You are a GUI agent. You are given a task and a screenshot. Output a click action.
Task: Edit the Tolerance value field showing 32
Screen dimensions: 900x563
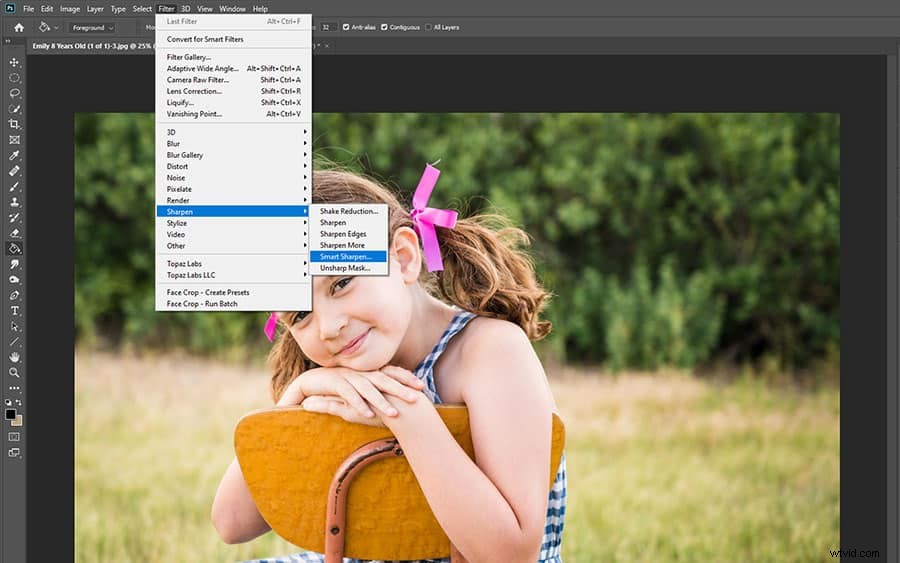point(327,27)
